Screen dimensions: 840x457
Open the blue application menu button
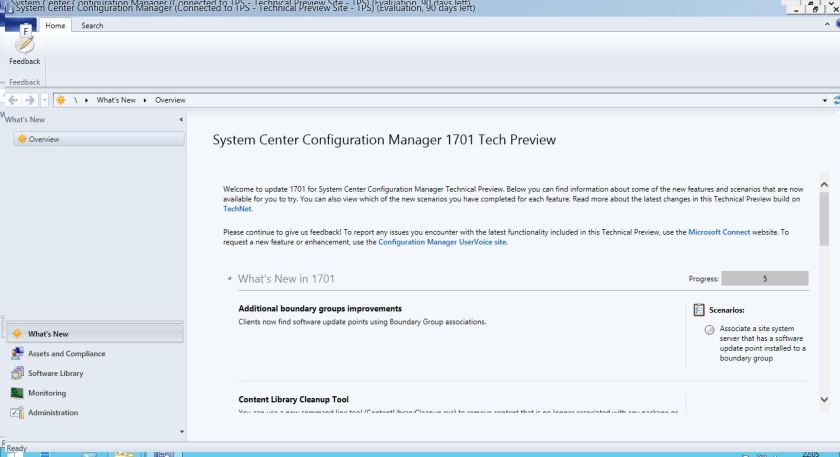[19, 25]
